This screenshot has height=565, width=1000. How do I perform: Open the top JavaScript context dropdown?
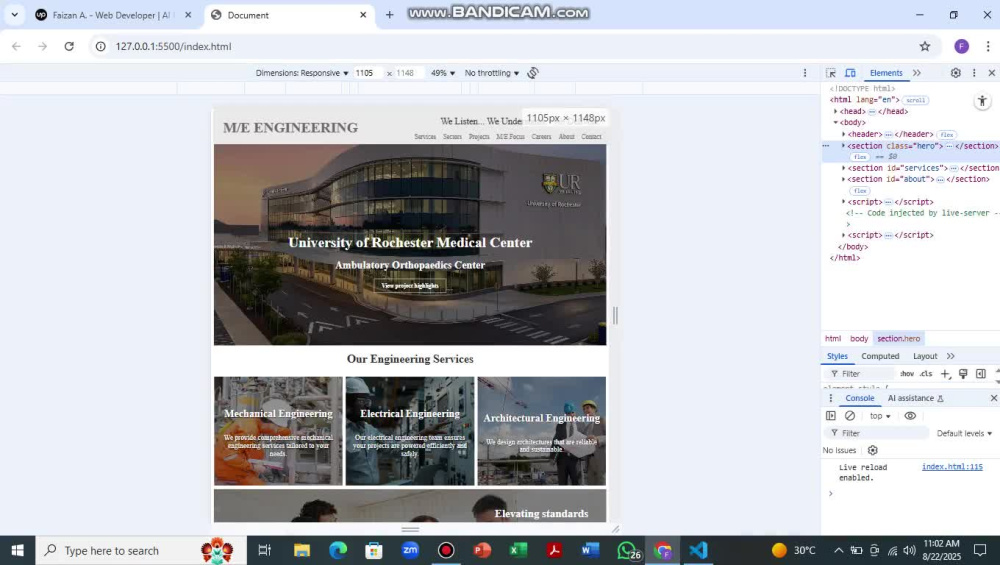click(880, 416)
